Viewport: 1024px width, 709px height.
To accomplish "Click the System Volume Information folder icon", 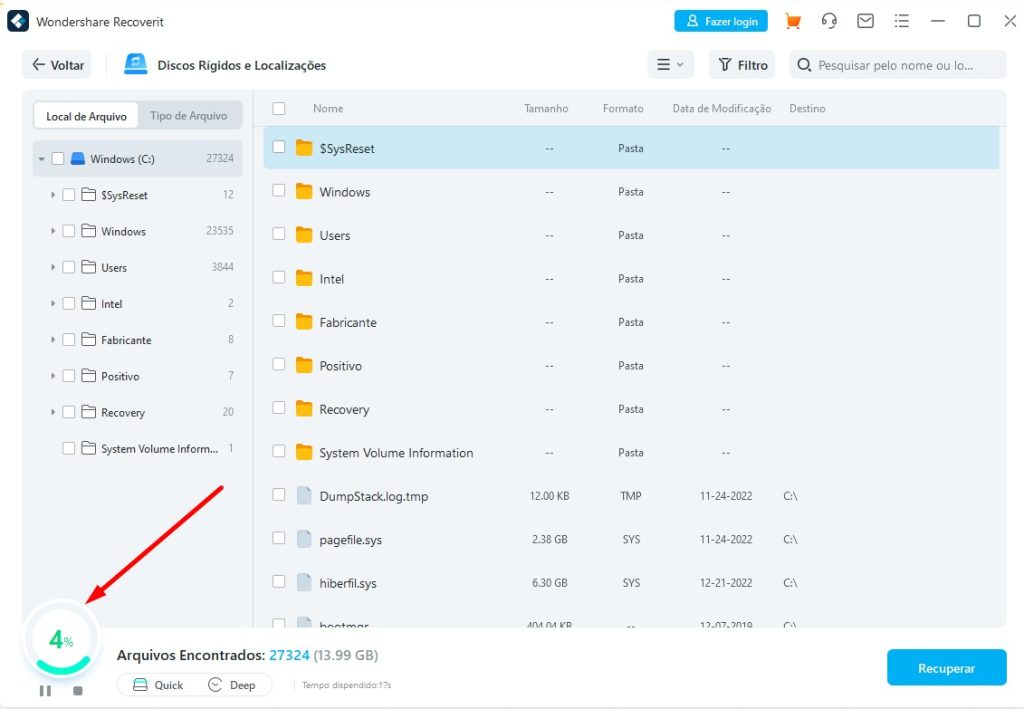I will point(304,452).
